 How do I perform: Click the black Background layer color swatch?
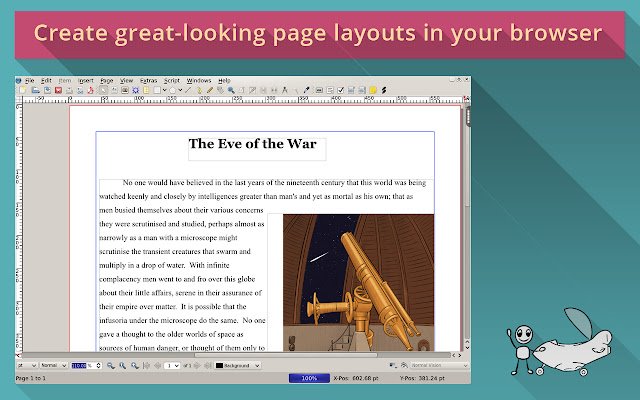(219, 366)
